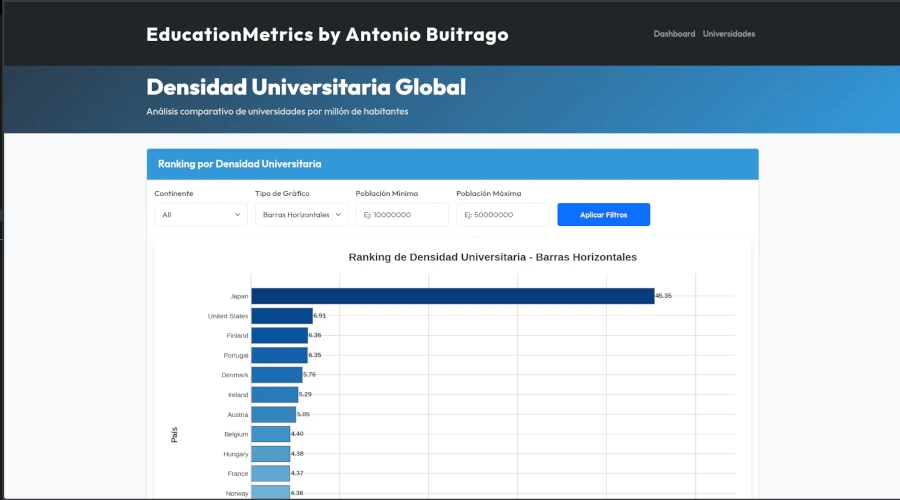
Task: Click the Finland bar in chart
Action: [x=280, y=335]
